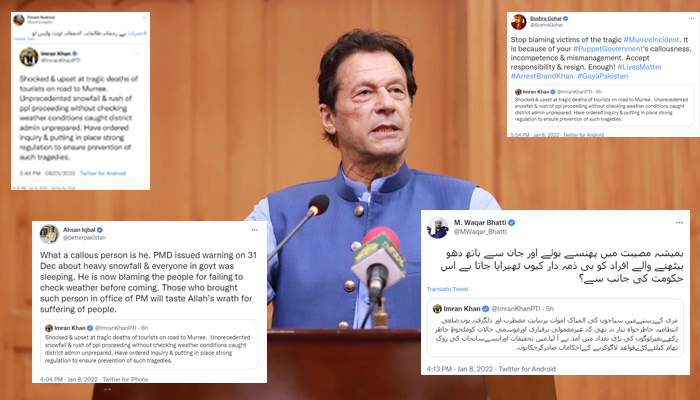Click Bushra Gohar's profile picture

coord(518,21)
